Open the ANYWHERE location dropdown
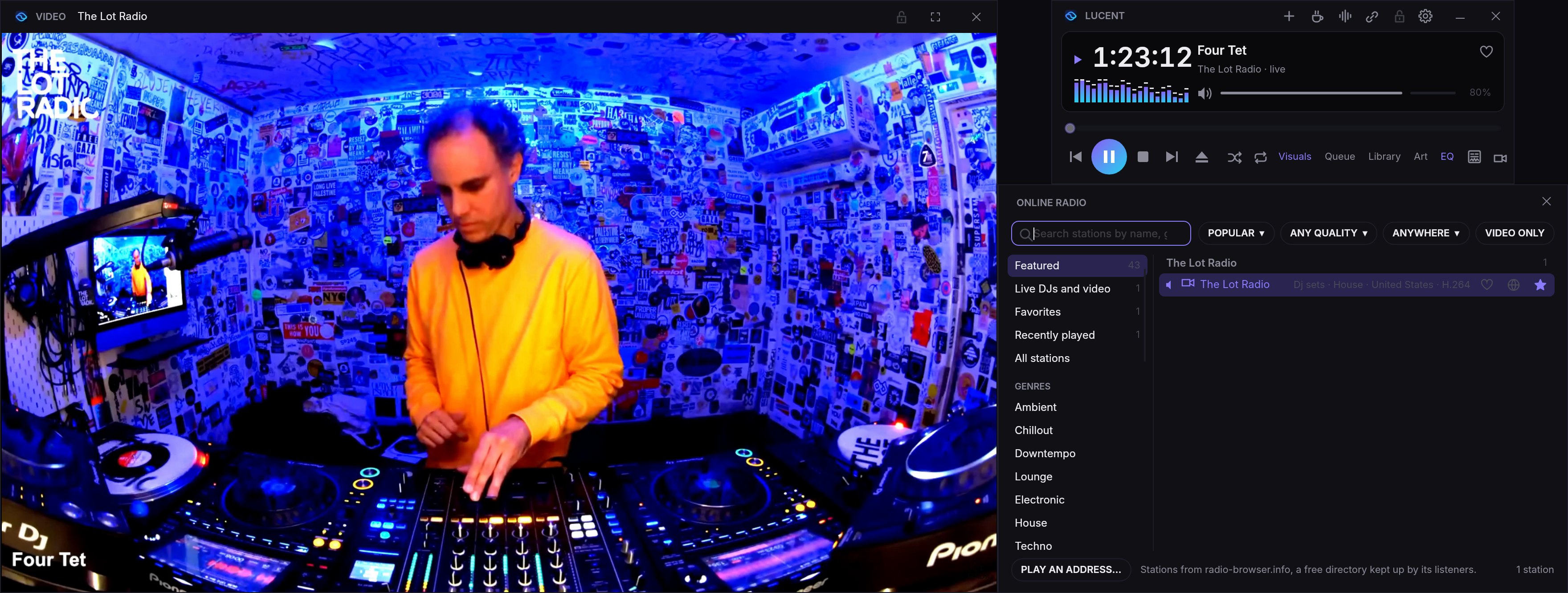 (1425, 234)
